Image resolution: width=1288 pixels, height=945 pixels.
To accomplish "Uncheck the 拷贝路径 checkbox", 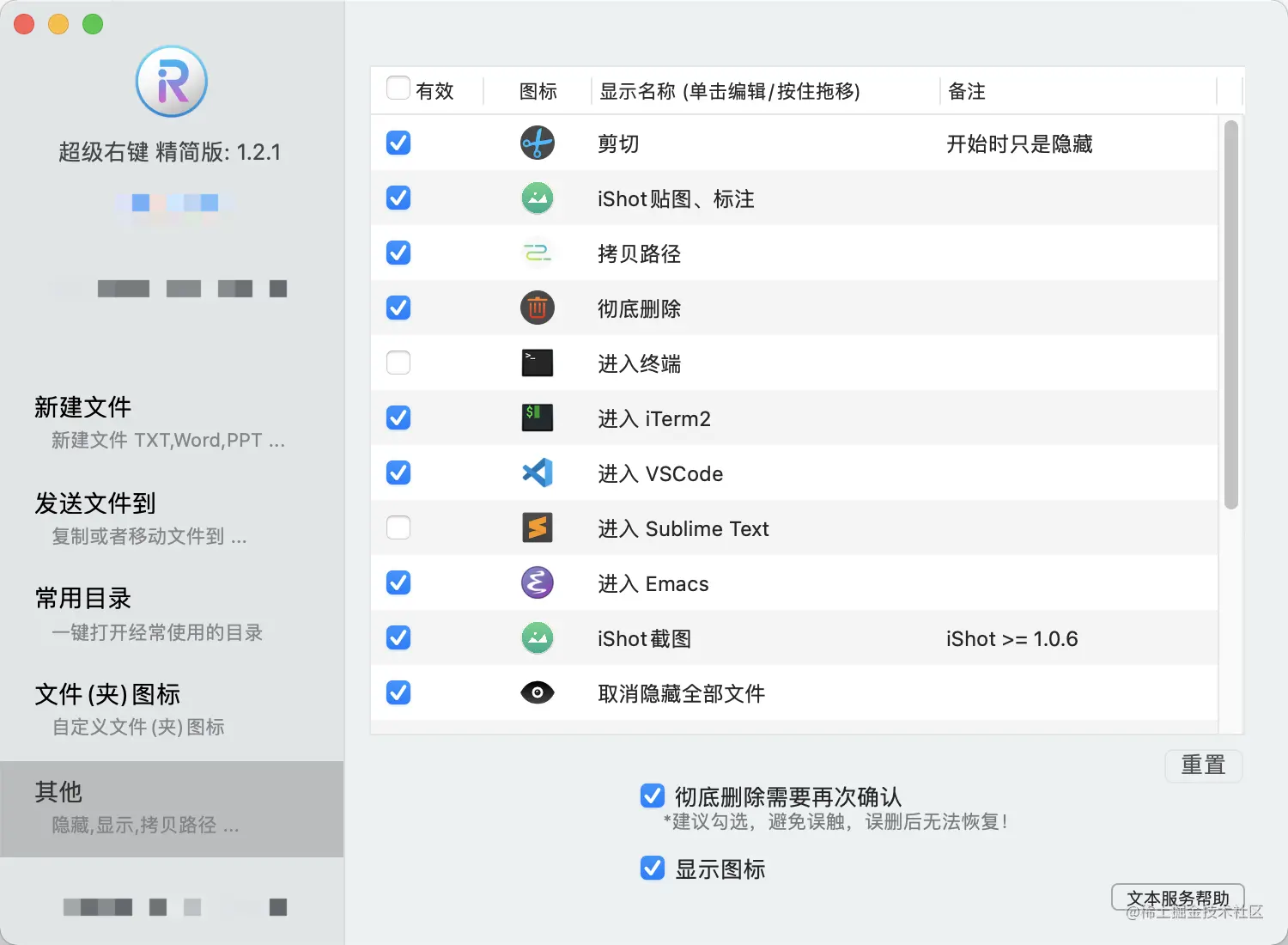I will tap(398, 253).
